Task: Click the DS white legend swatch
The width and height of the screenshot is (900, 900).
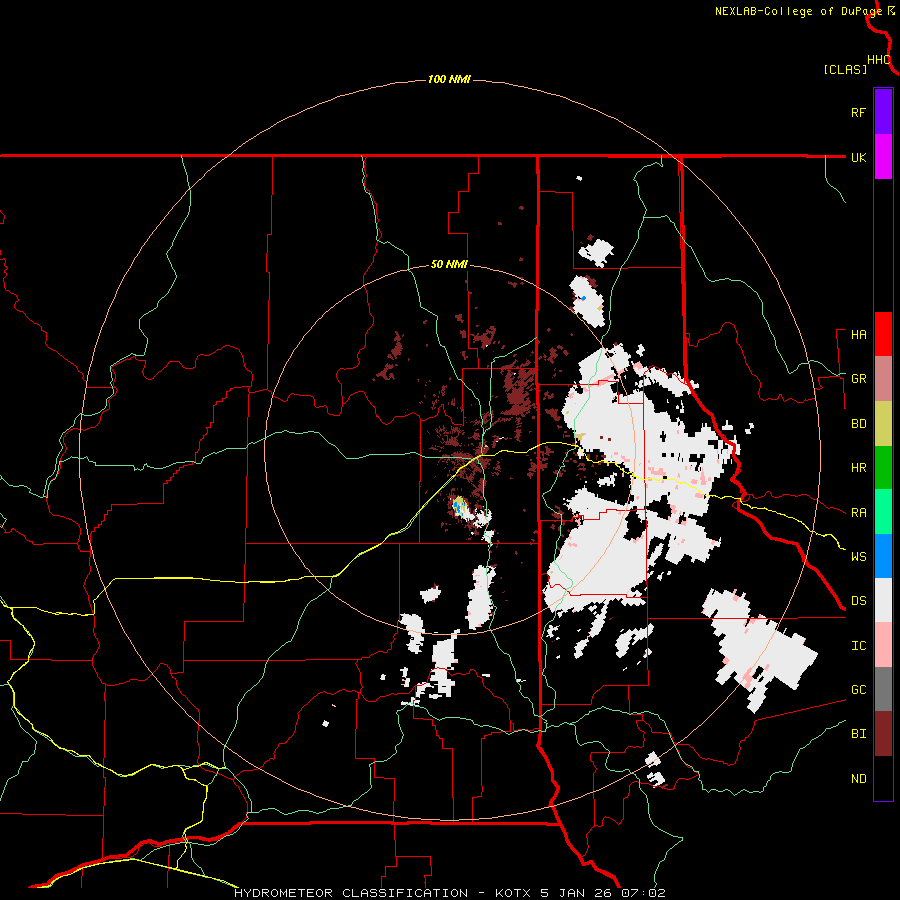Action: pos(883,600)
